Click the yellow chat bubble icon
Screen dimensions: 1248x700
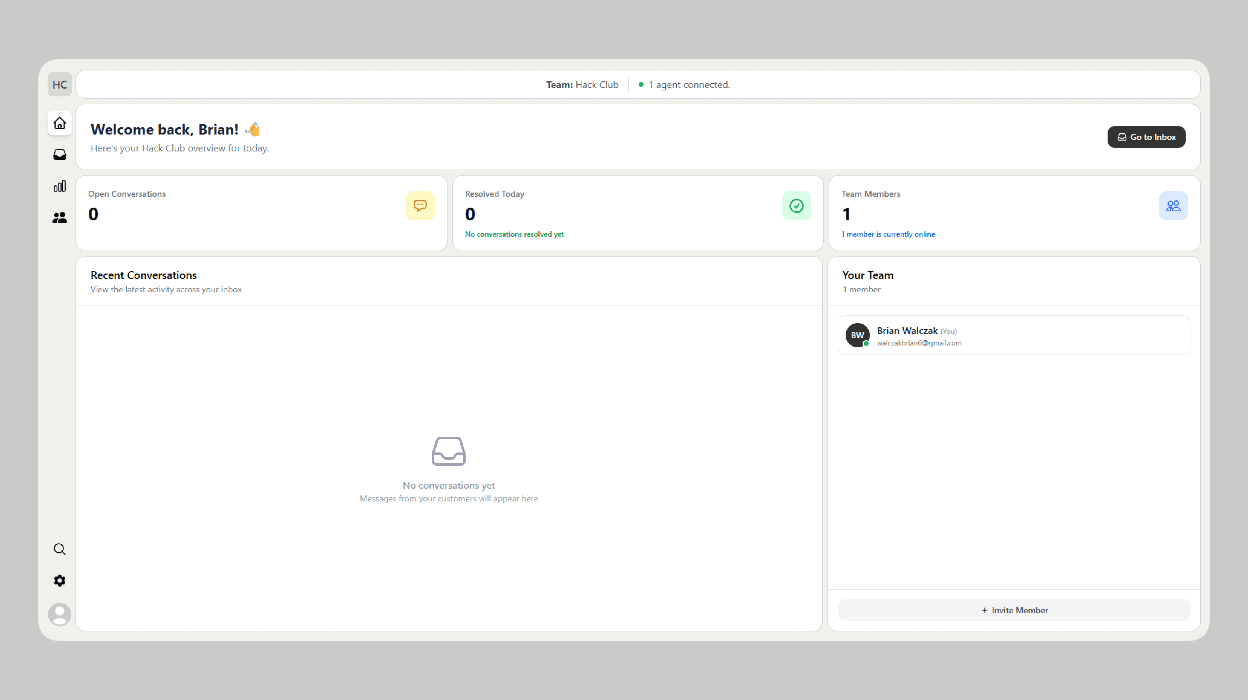point(420,205)
